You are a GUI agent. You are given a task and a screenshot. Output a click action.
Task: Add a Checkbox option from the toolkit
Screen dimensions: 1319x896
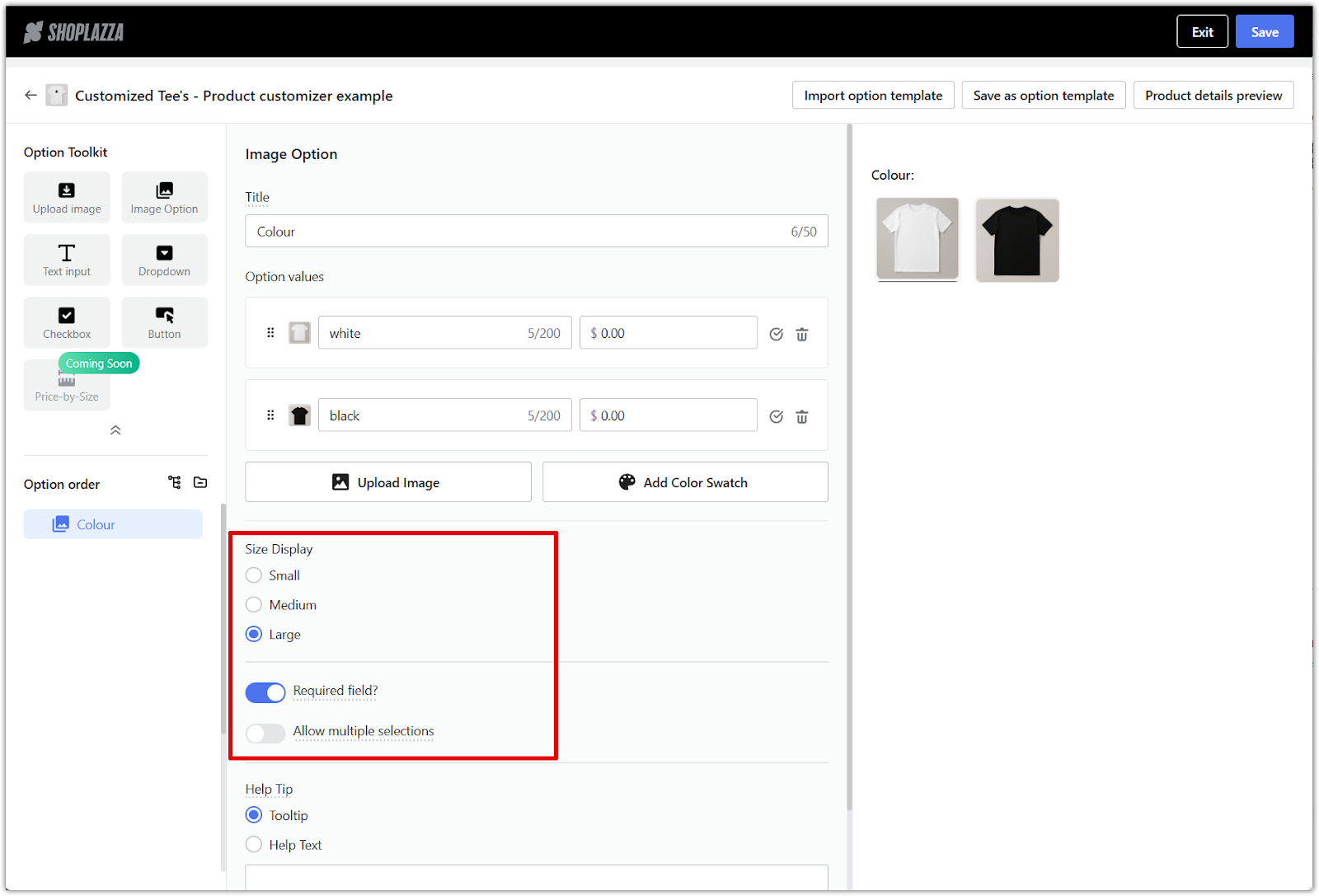pos(67,322)
